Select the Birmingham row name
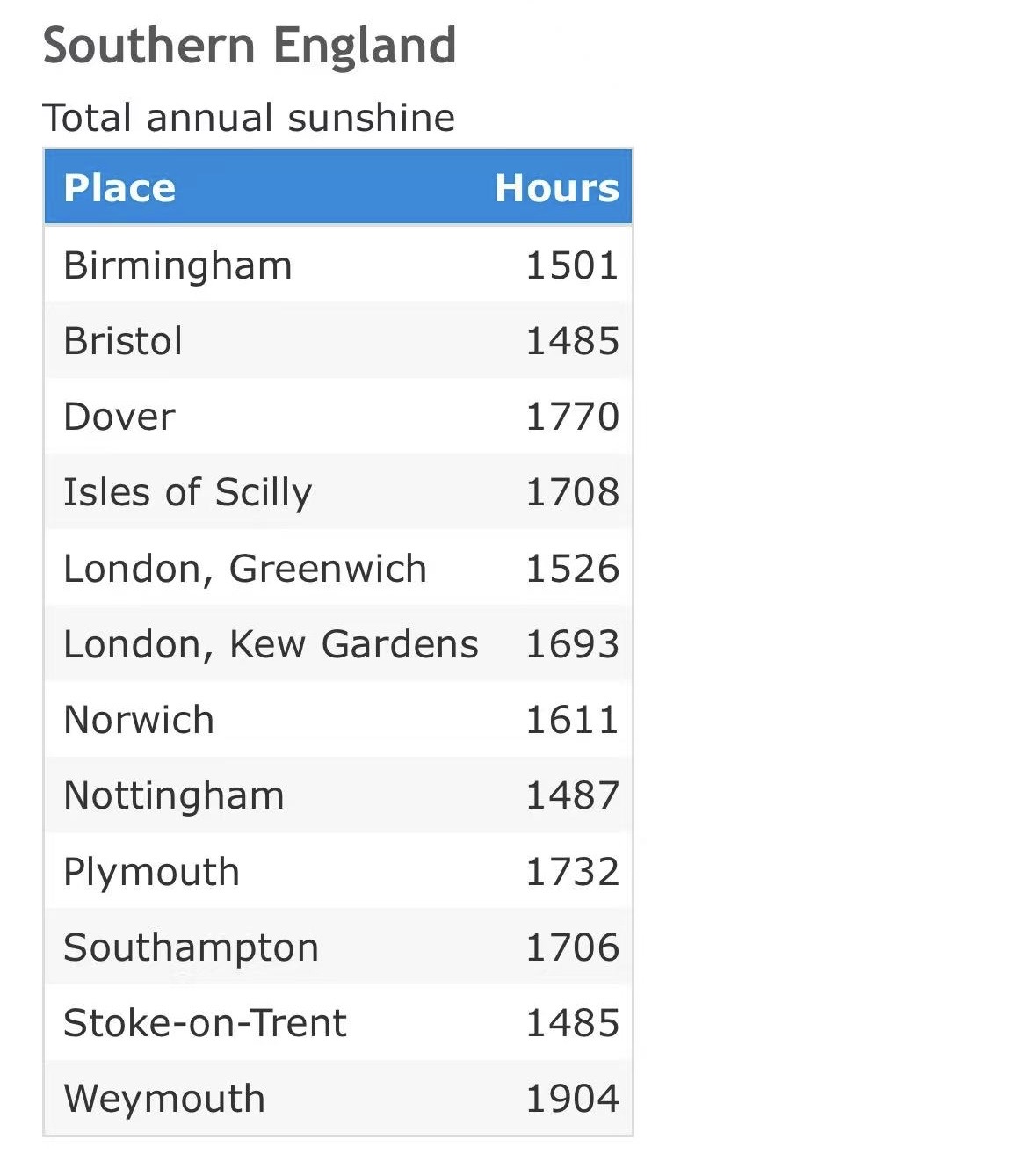This screenshot has width=1028, height=1176. tap(177, 265)
